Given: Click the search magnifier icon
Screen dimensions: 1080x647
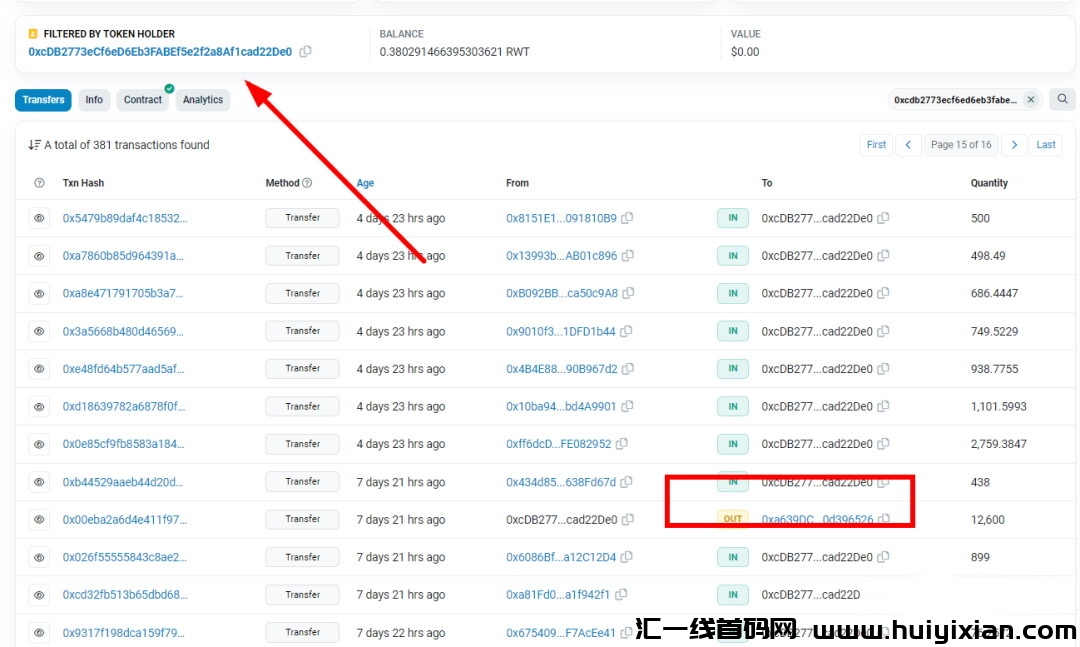Looking at the screenshot, I should pos(1063,99).
